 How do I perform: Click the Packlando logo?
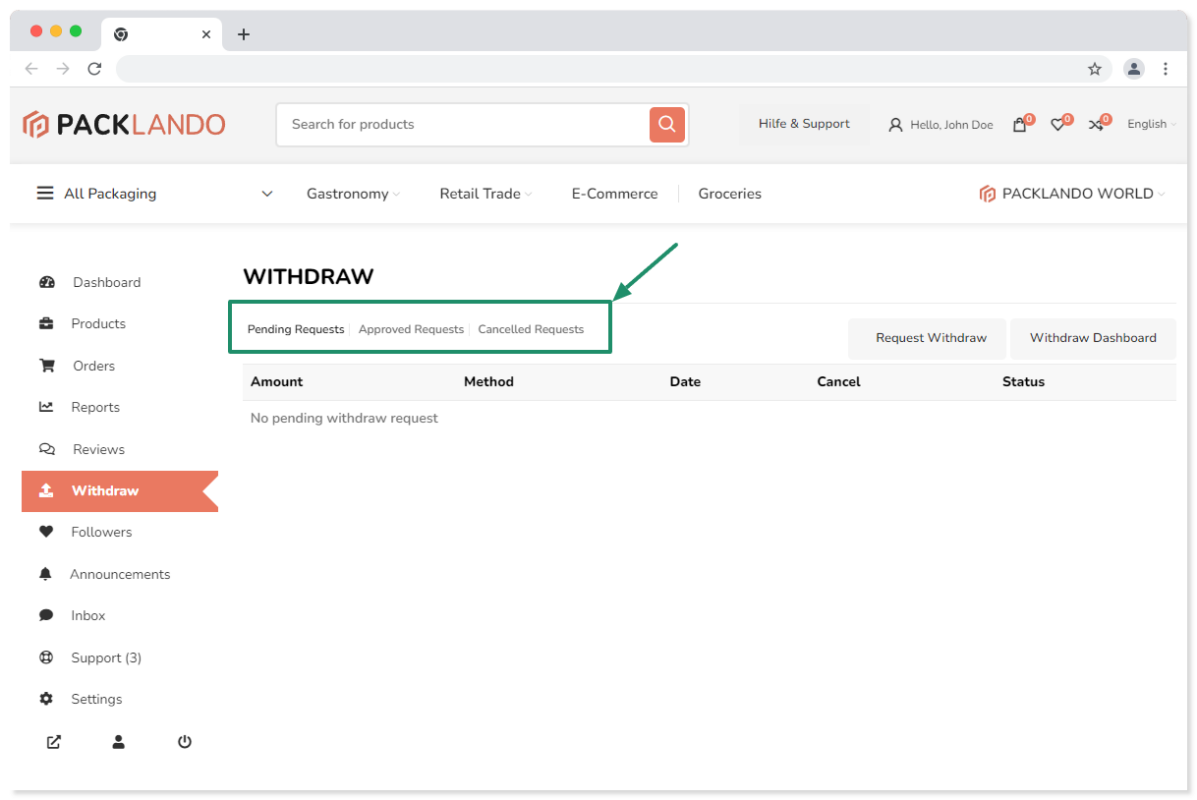124,124
